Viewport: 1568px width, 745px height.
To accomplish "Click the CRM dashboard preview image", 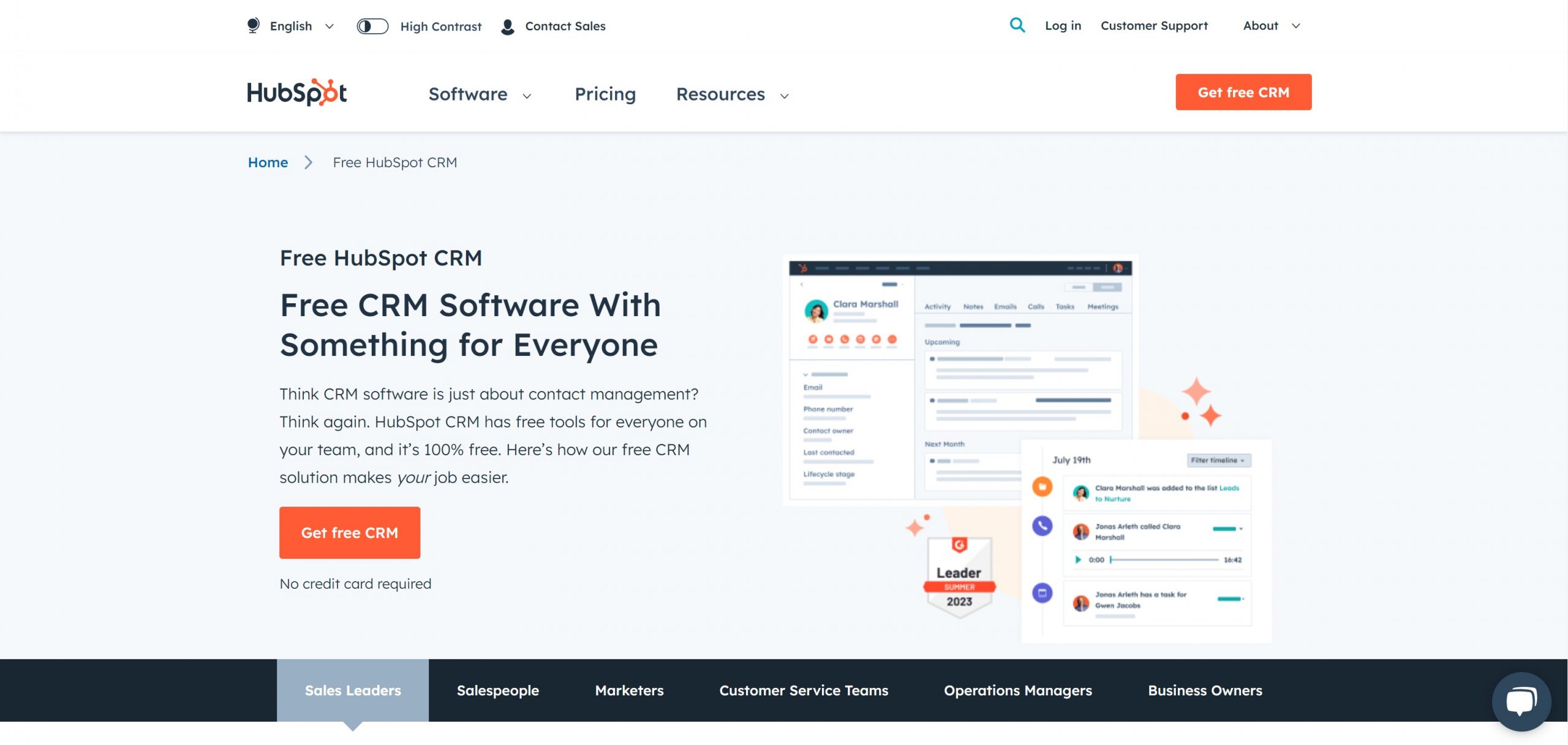I will tap(959, 380).
